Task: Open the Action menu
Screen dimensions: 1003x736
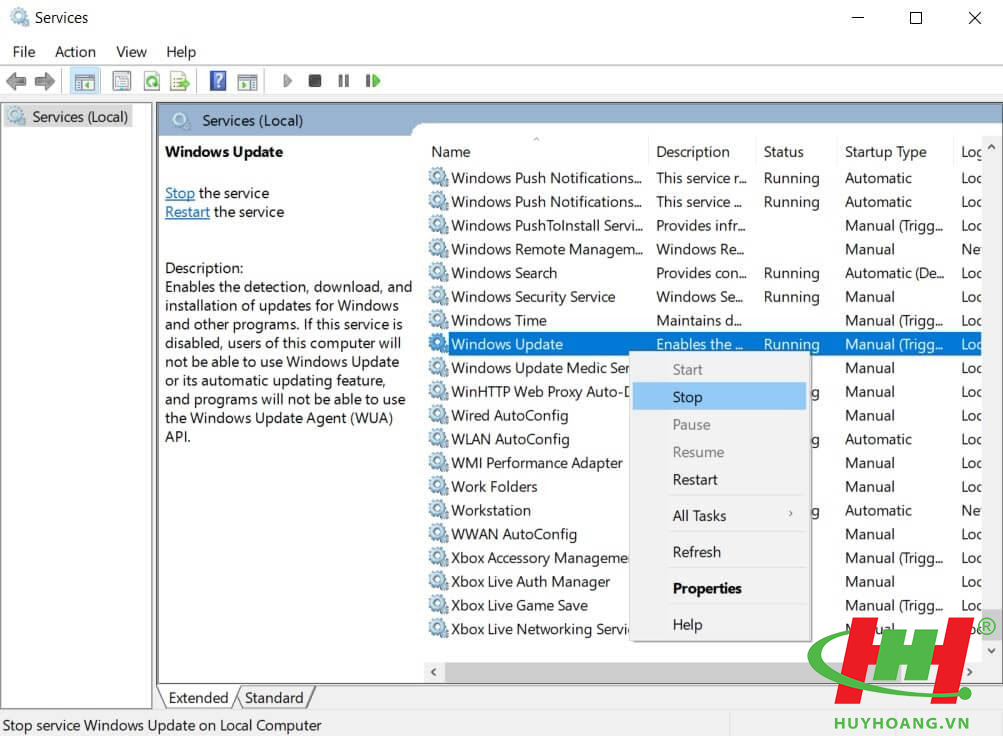Action: 75,52
